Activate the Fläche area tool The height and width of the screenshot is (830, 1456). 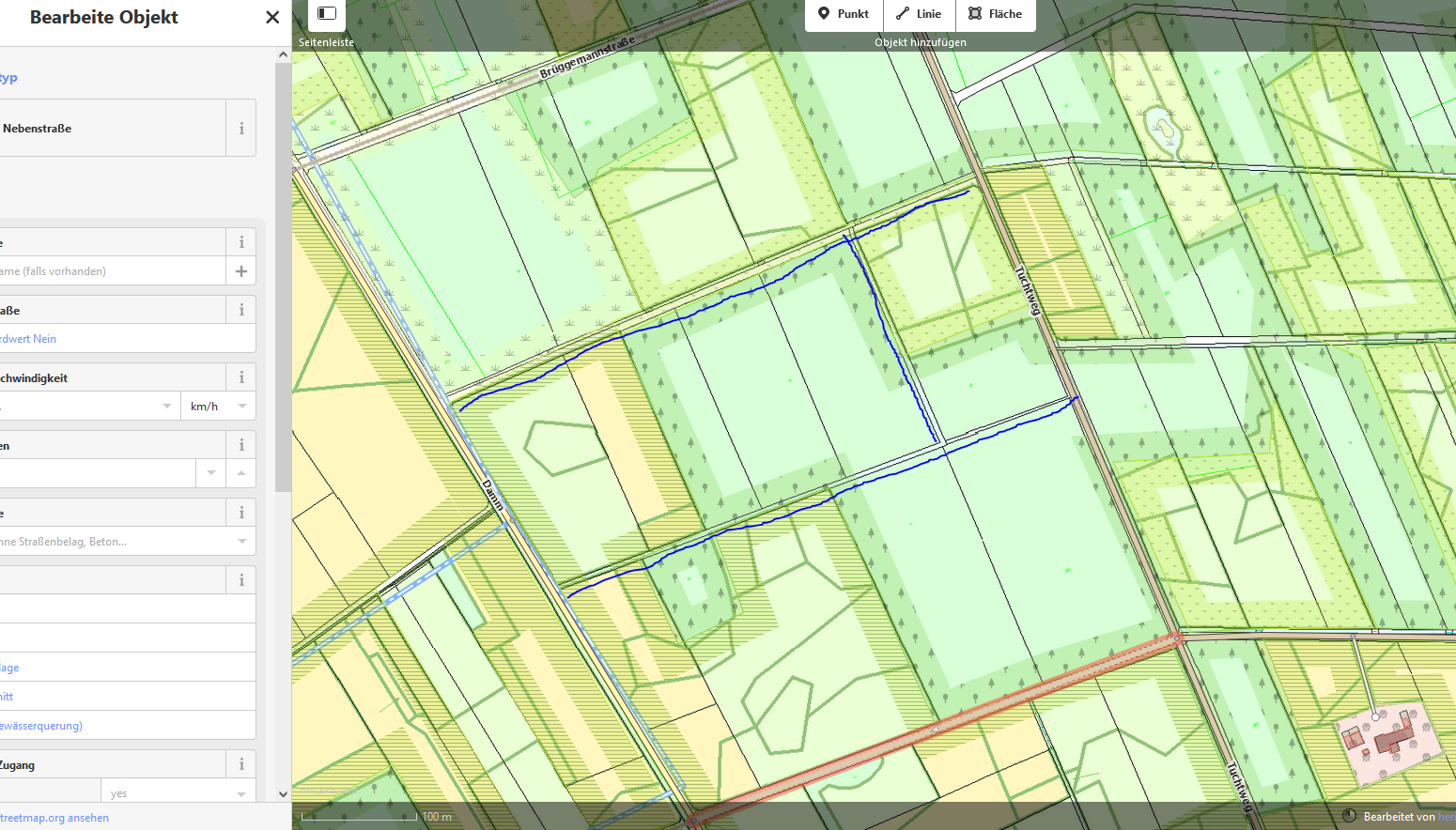point(996,14)
